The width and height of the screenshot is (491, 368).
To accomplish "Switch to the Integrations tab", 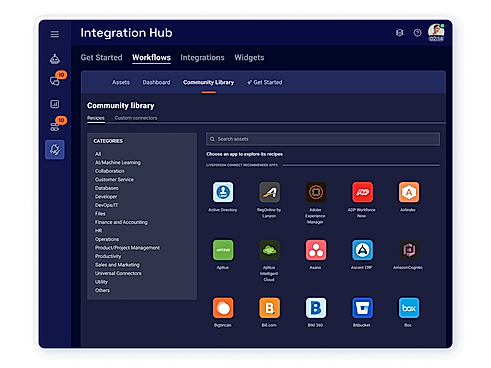I will 202,58.
